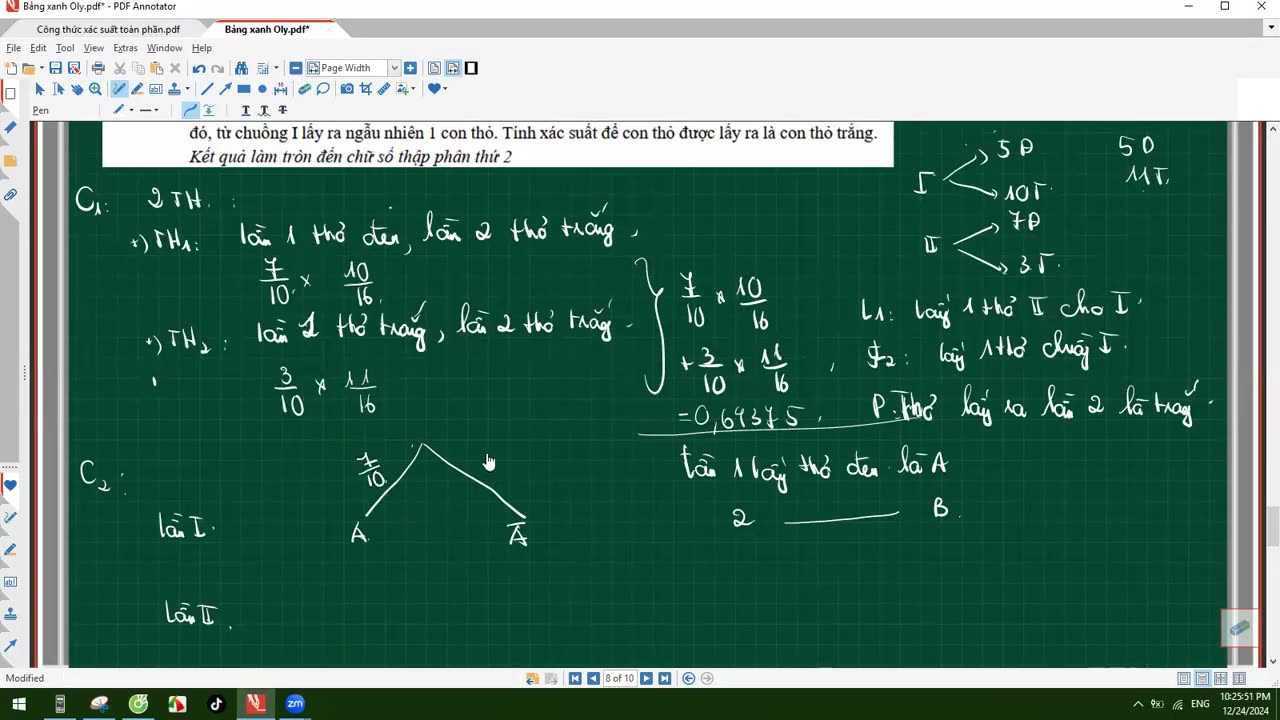Show hidden icons in system tray

coord(1138,704)
